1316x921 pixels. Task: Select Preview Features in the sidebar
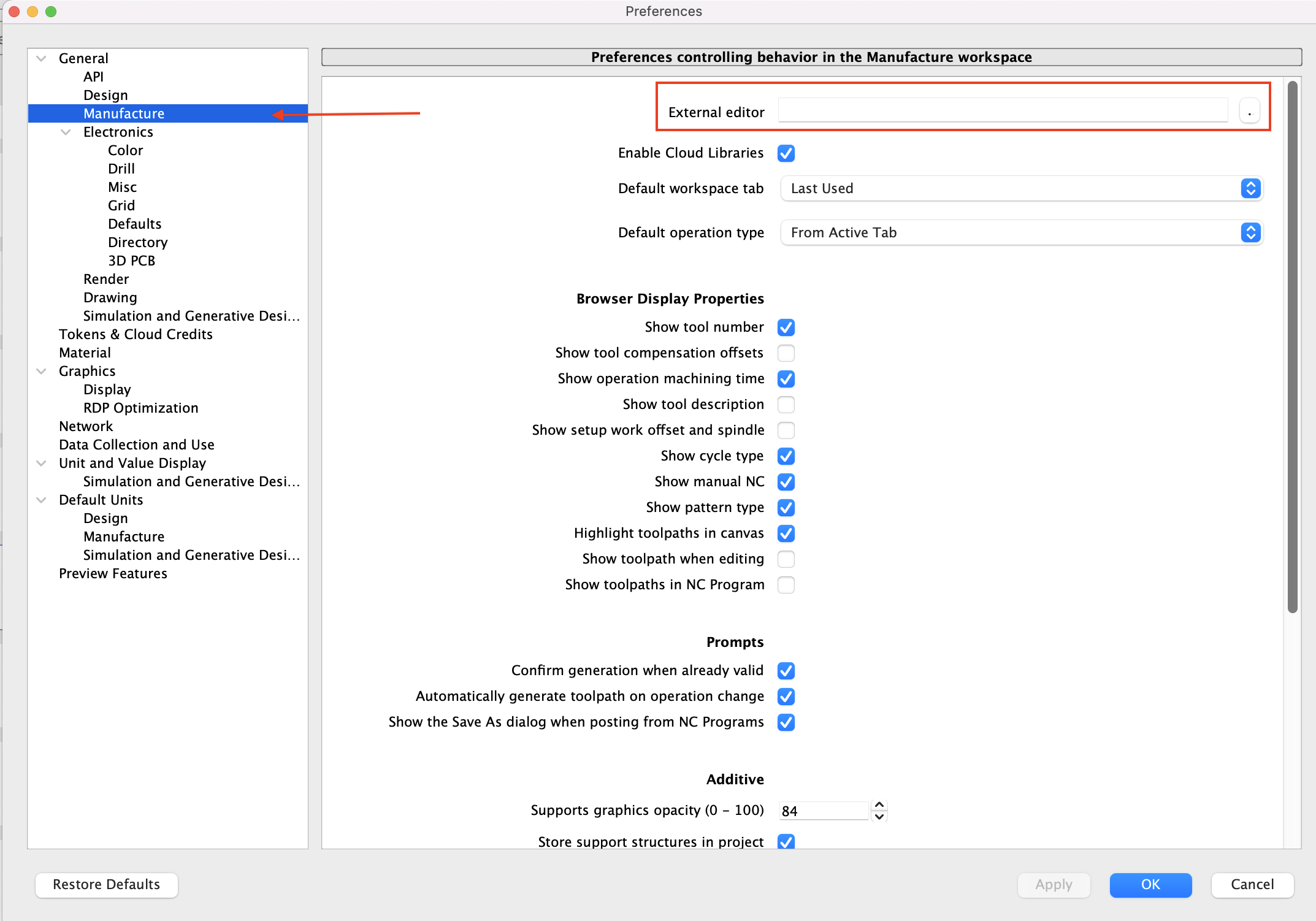point(113,573)
